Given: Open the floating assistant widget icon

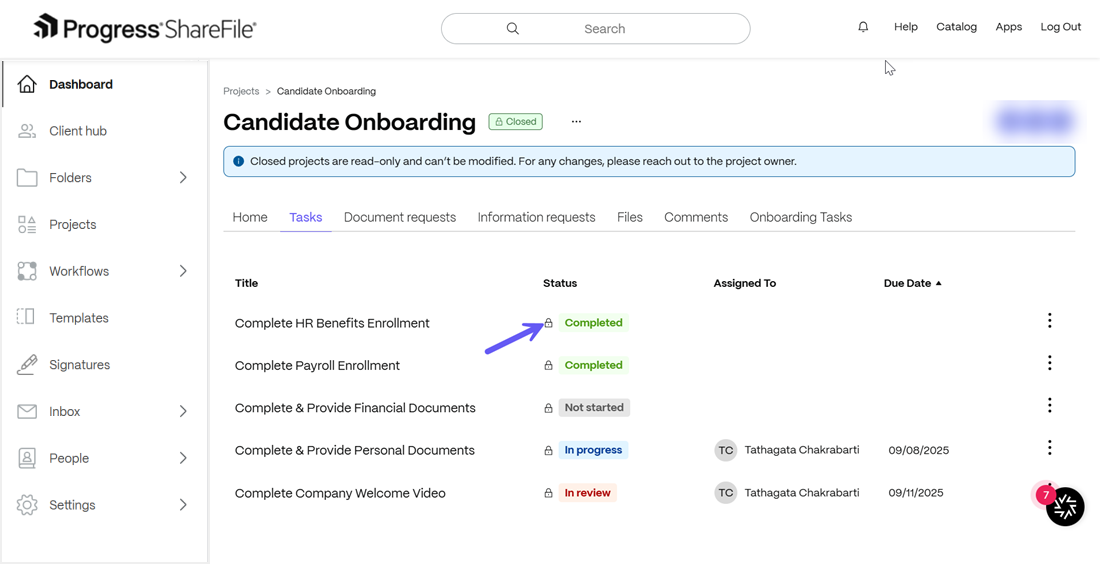Looking at the screenshot, I should point(1065,506).
